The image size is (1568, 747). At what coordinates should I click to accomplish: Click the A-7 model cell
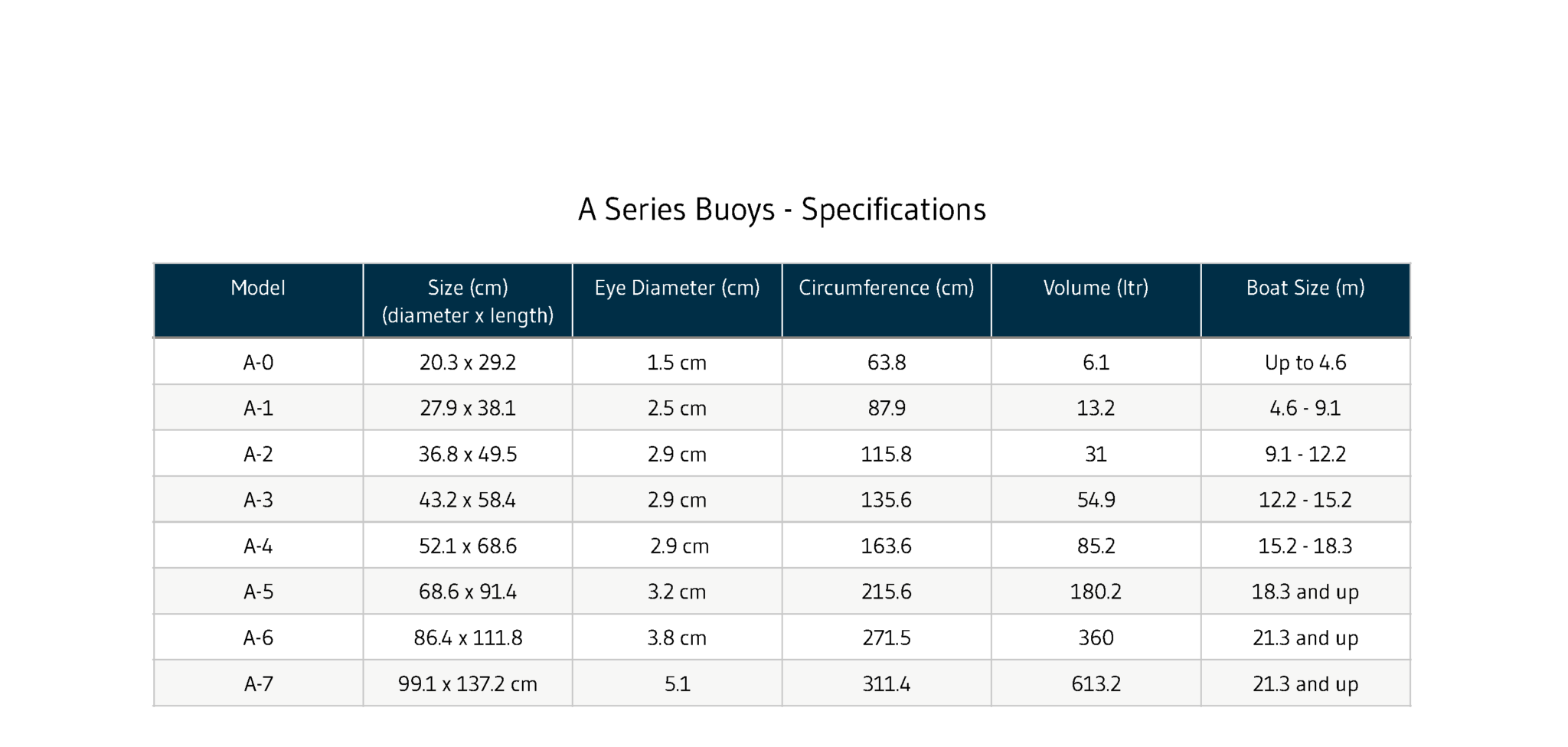coord(258,684)
